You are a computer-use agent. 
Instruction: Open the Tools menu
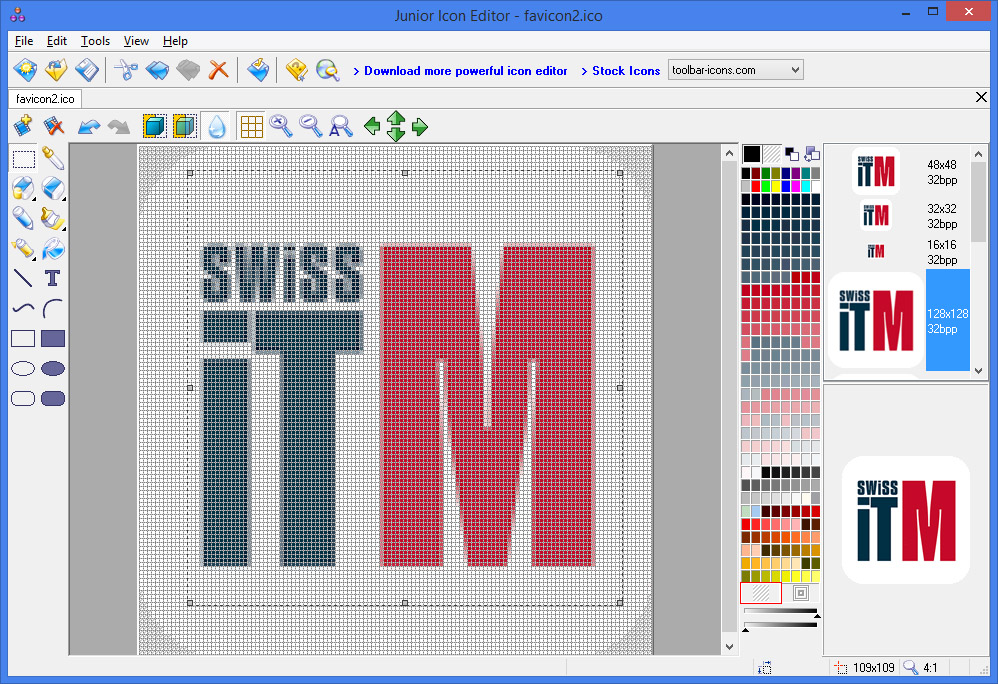pyautogui.click(x=95, y=41)
